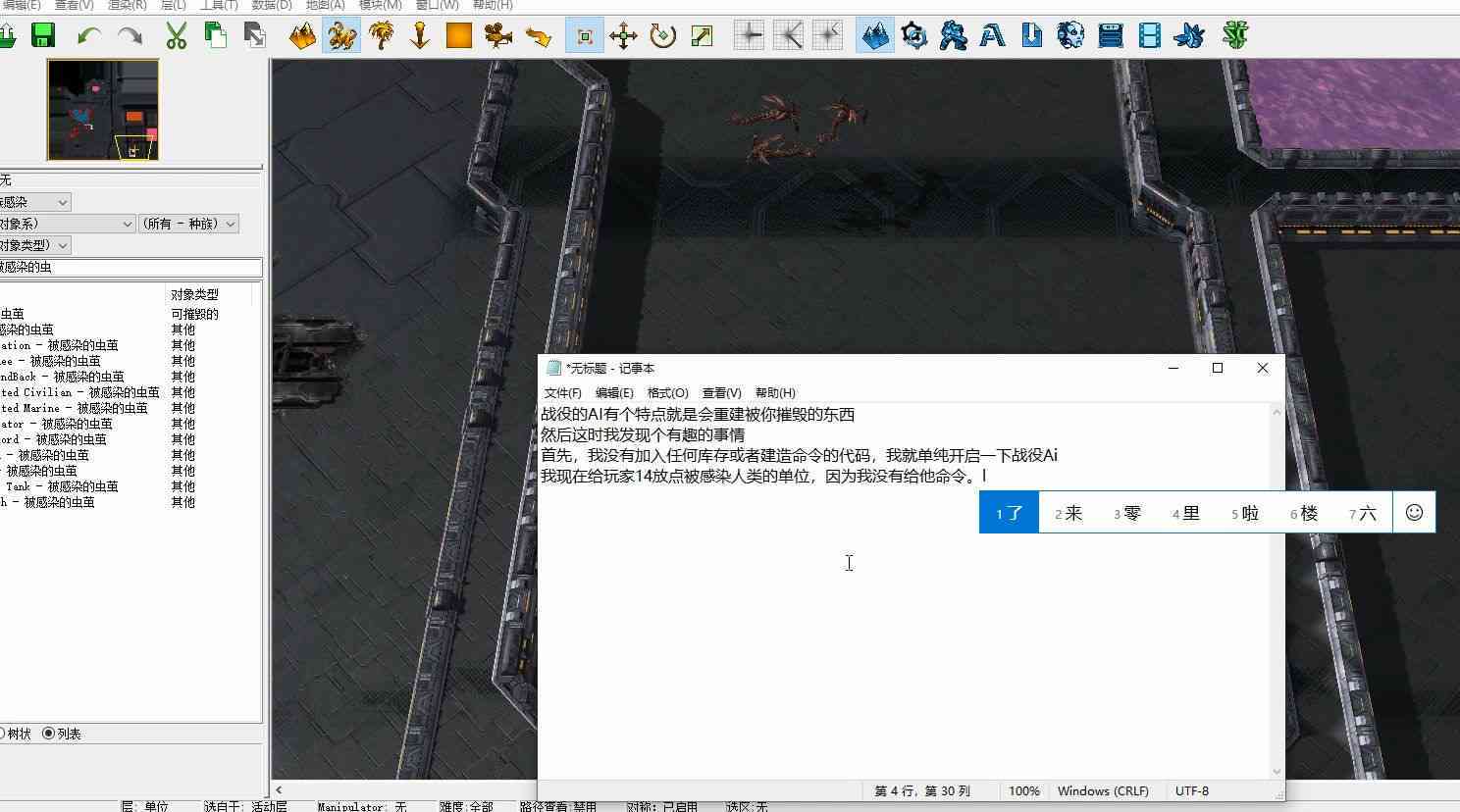Click the minimap thumbnail preview

pyautogui.click(x=103, y=109)
